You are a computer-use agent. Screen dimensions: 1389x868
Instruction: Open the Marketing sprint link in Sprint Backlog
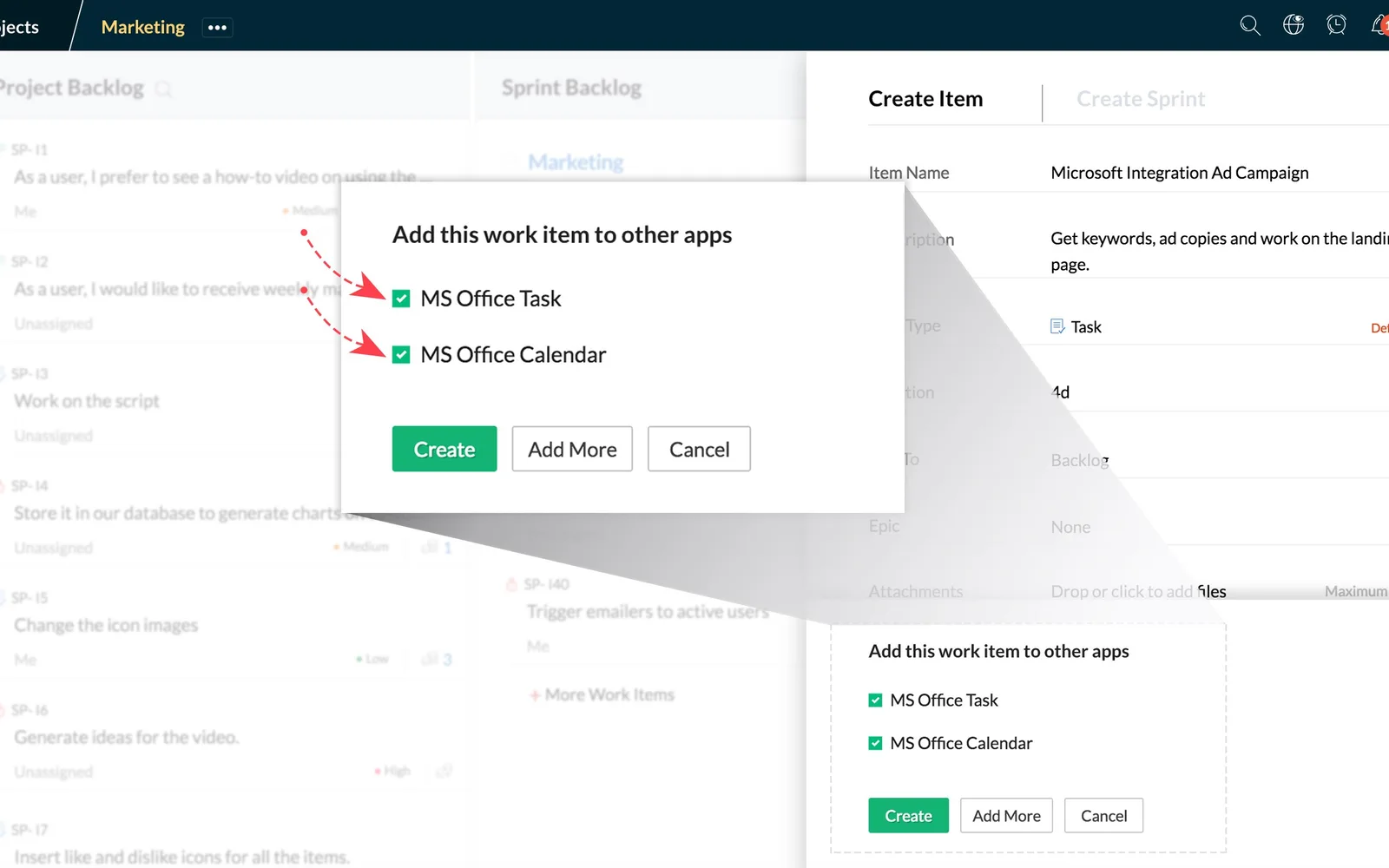576,162
